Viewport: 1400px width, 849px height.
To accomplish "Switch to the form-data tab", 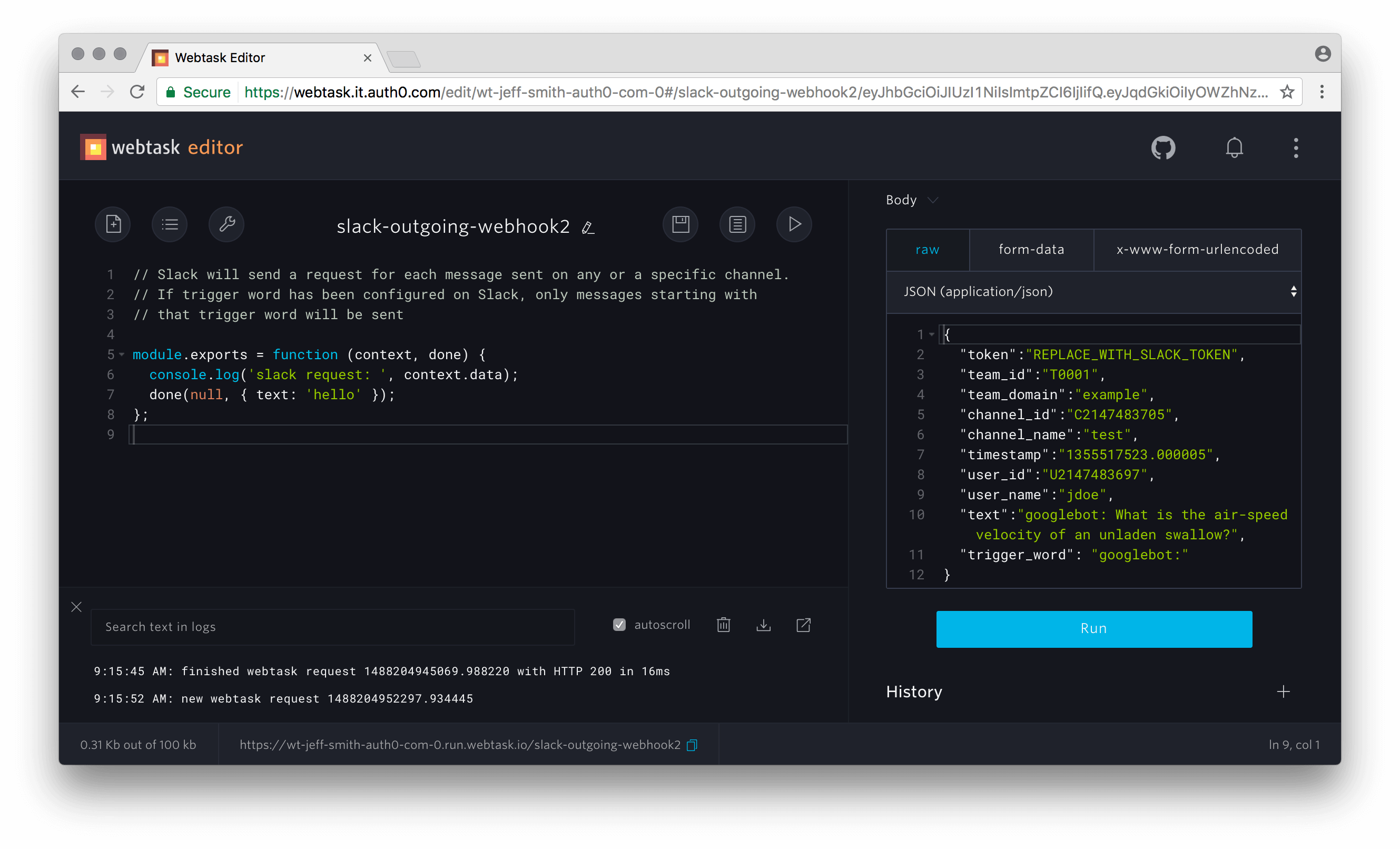I will point(1031,250).
